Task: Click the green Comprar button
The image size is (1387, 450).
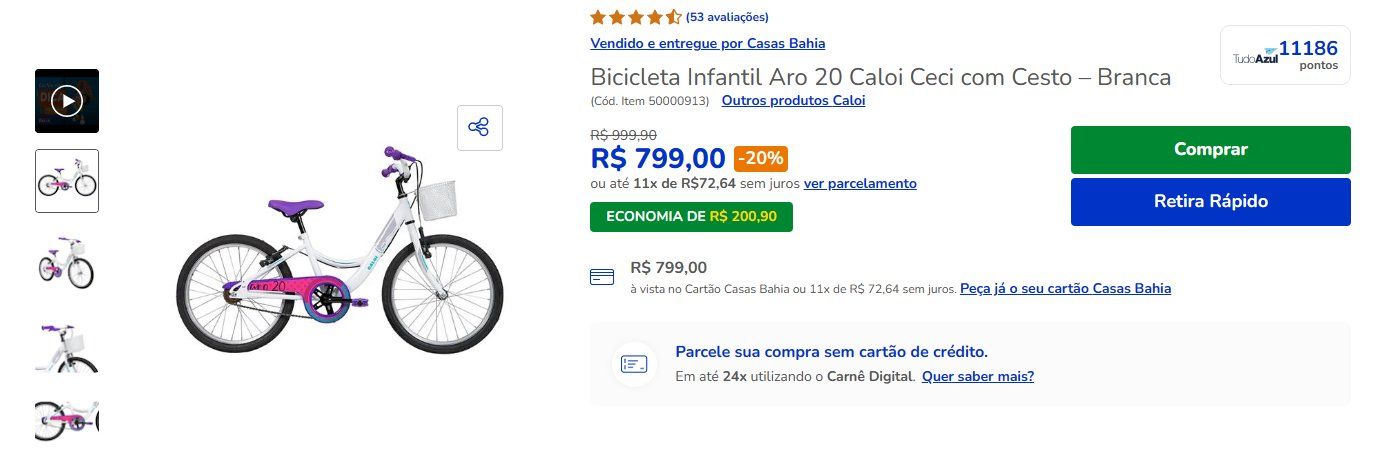Action: point(1210,150)
